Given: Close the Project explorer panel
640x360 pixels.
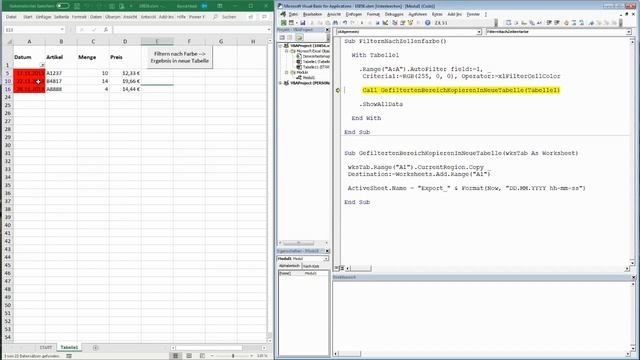Looking at the screenshot, I should (327, 30).
